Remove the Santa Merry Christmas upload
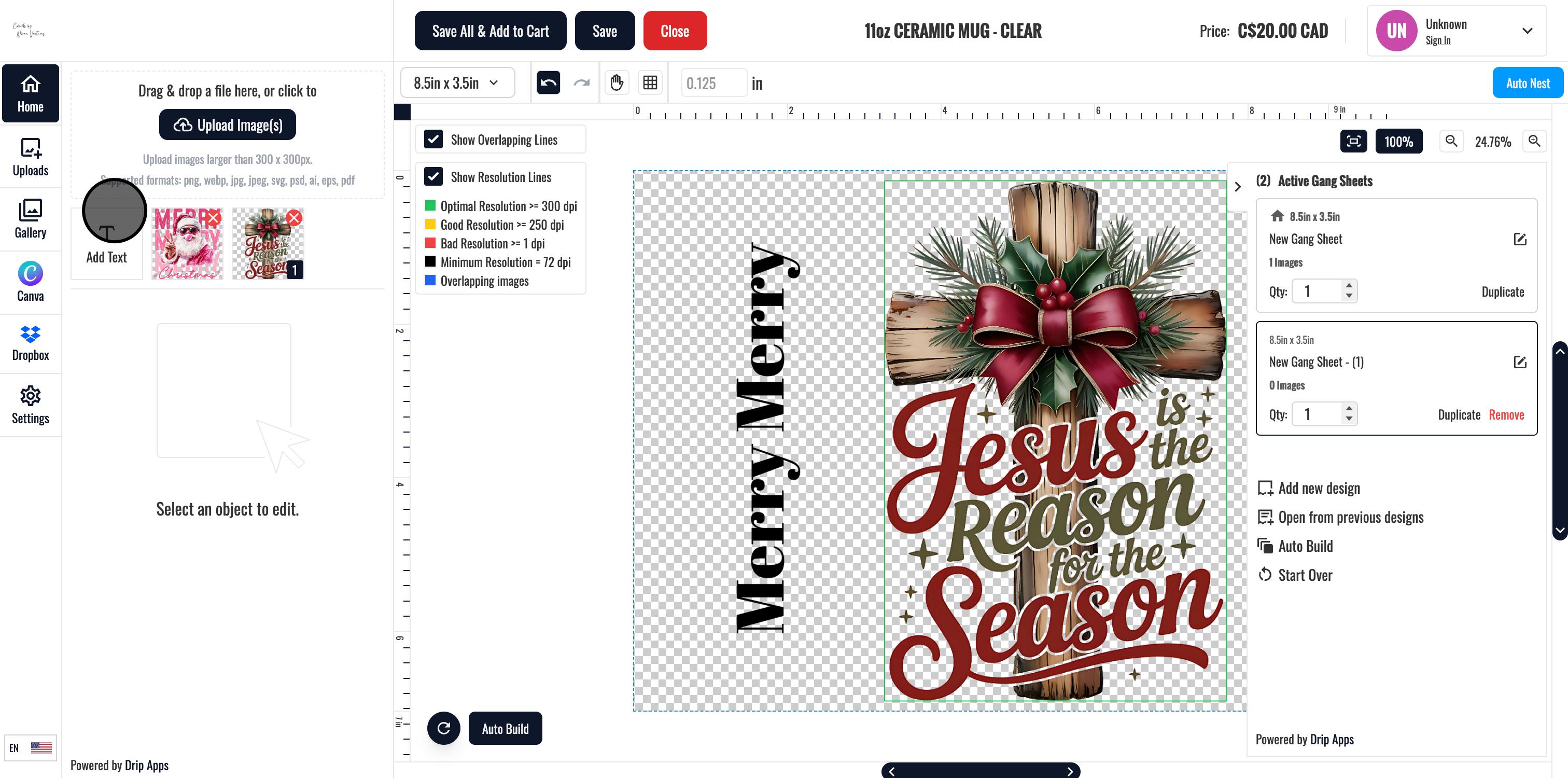This screenshot has height=778, width=1568. tap(213, 218)
